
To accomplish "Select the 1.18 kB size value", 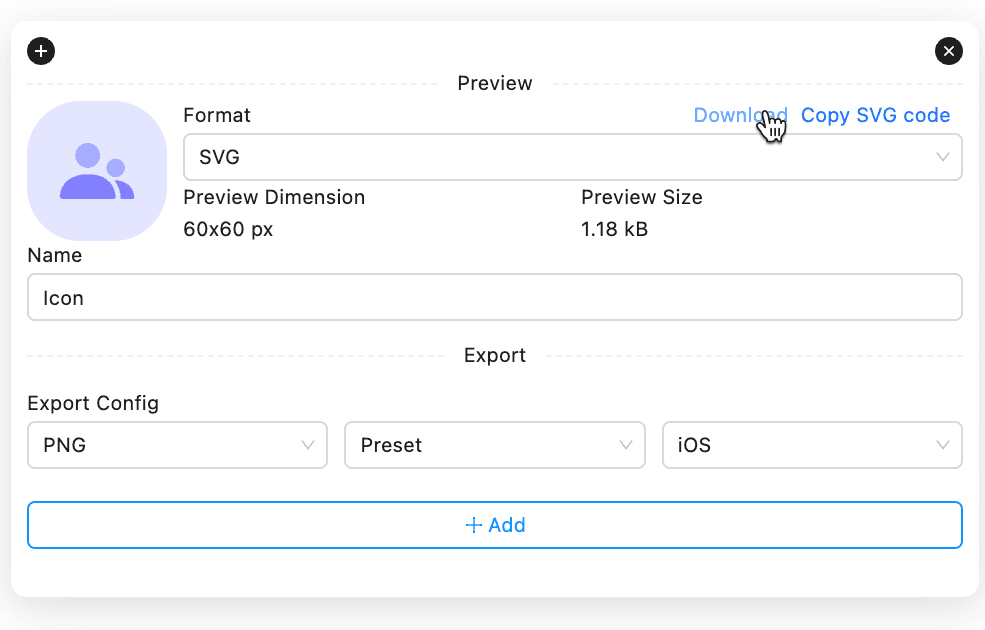I will (x=614, y=229).
